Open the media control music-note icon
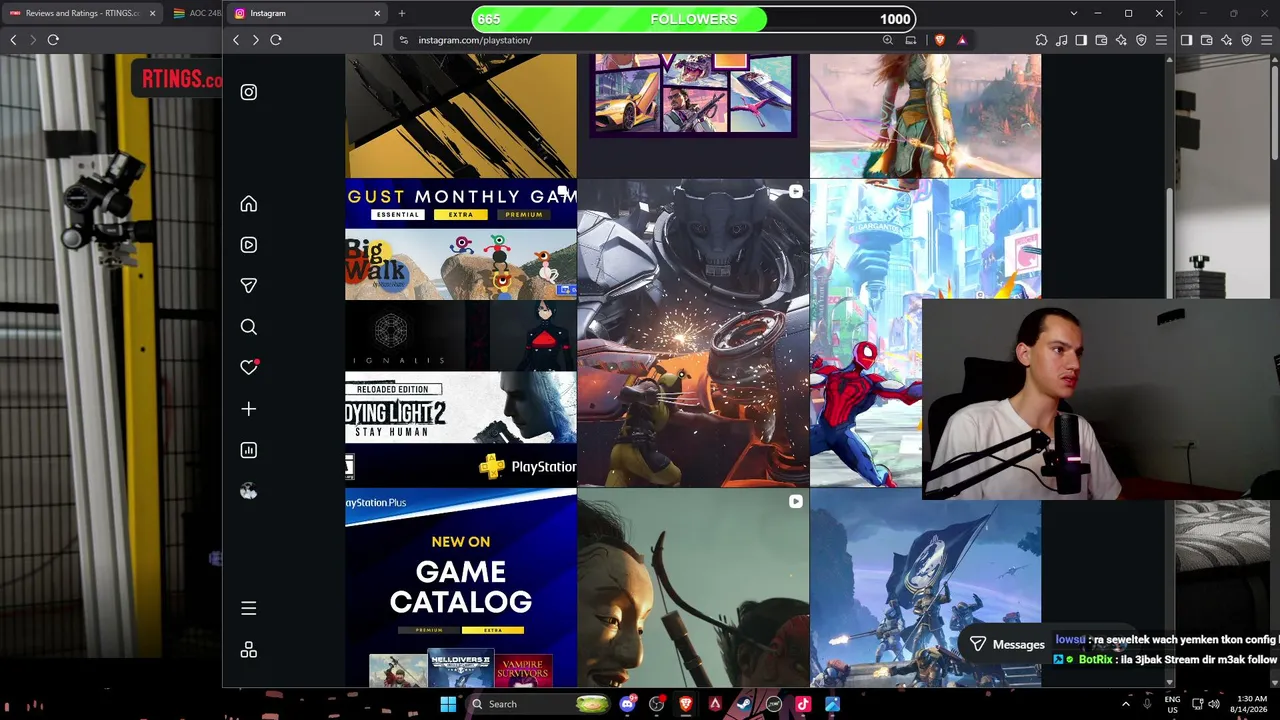The width and height of the screenshot is (1280, 720). point(1062,40)
